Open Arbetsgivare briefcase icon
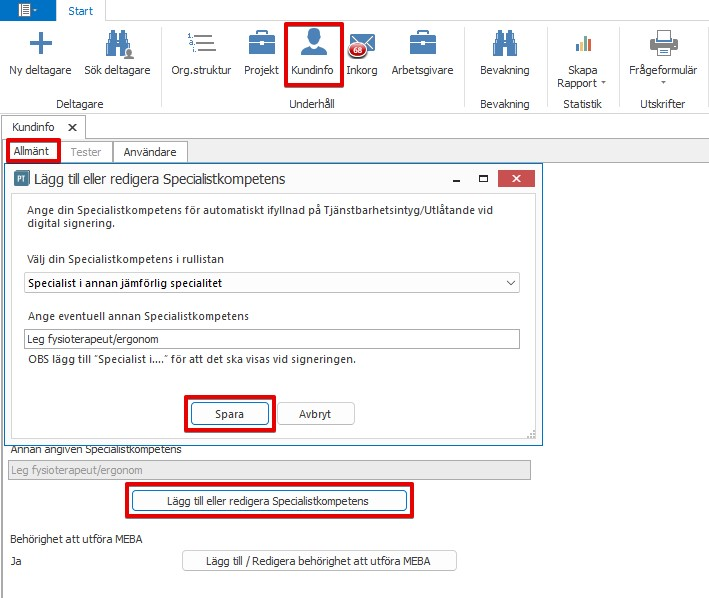This screenshot has width=709, height=598. [422, 43]
